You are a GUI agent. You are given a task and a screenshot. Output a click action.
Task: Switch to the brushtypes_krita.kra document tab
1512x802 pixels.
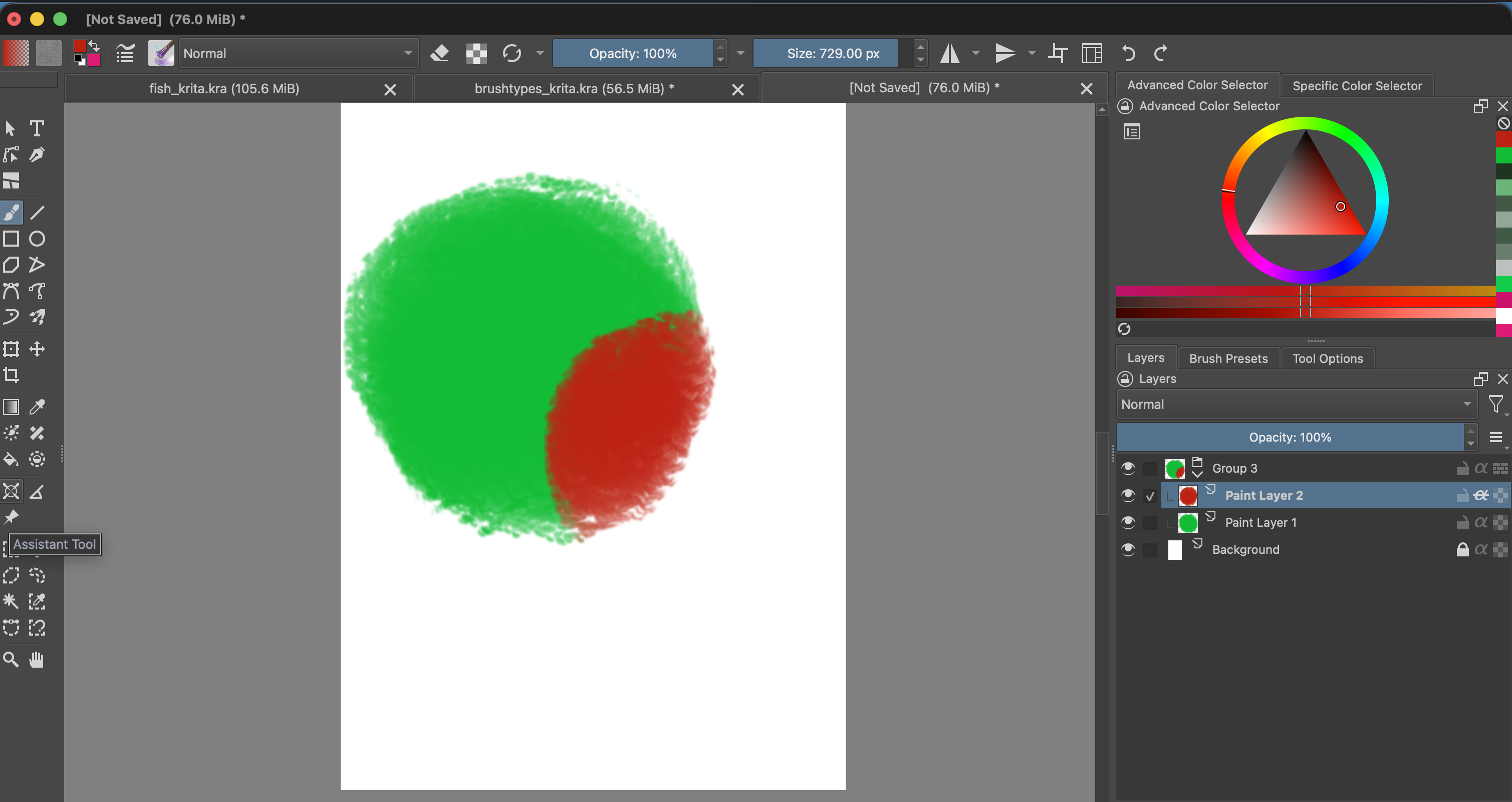click(x=574, y=88)
